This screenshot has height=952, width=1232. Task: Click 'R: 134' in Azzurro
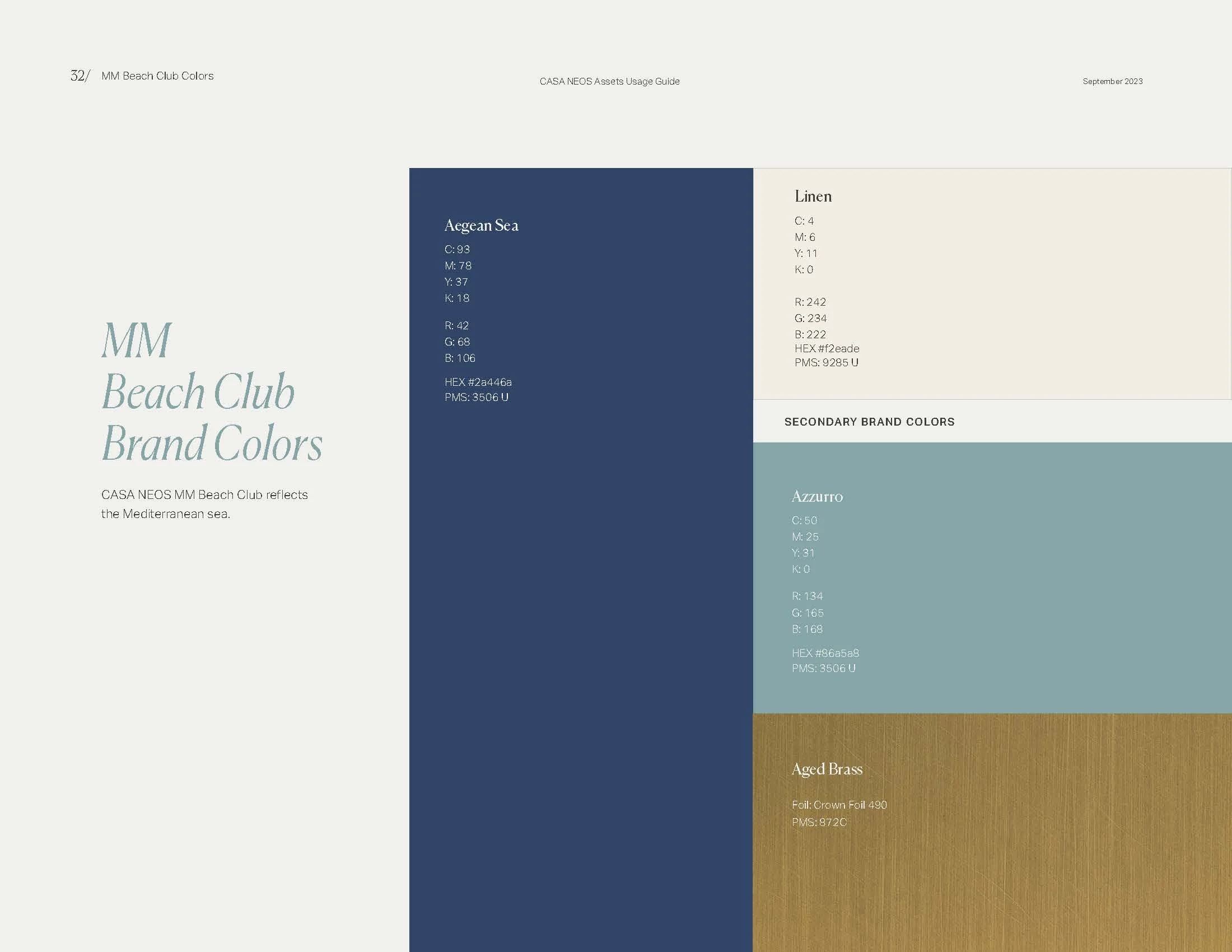click(807, 596)
